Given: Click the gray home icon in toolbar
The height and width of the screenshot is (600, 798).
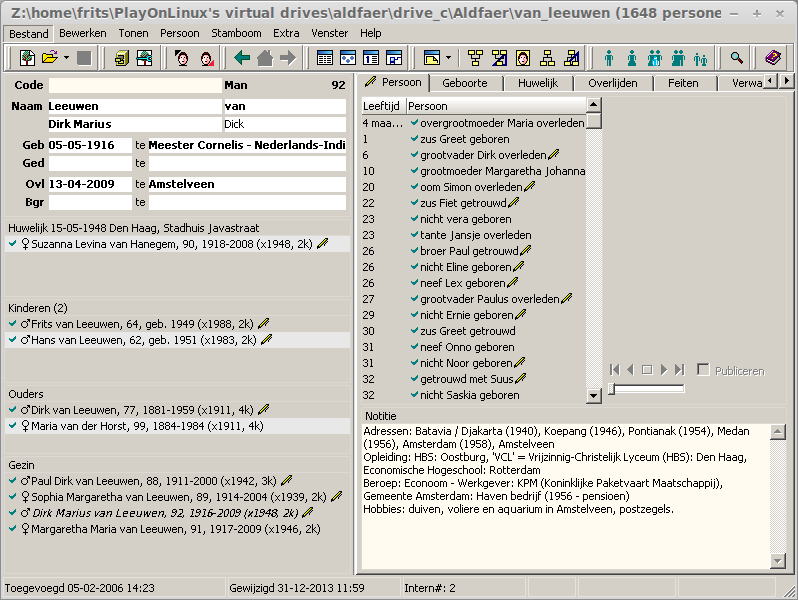Looking at the screenshot, I should tap(265, 58).
